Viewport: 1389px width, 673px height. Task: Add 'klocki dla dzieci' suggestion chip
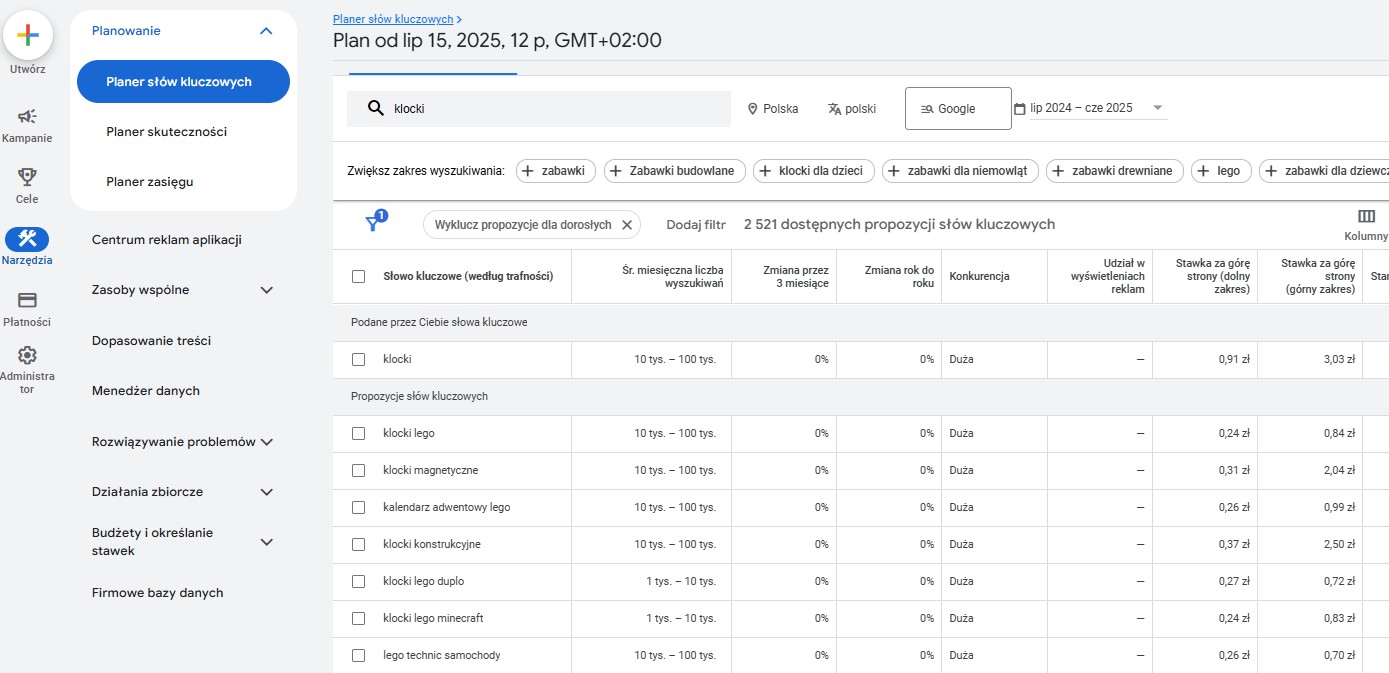click(814, 171)
